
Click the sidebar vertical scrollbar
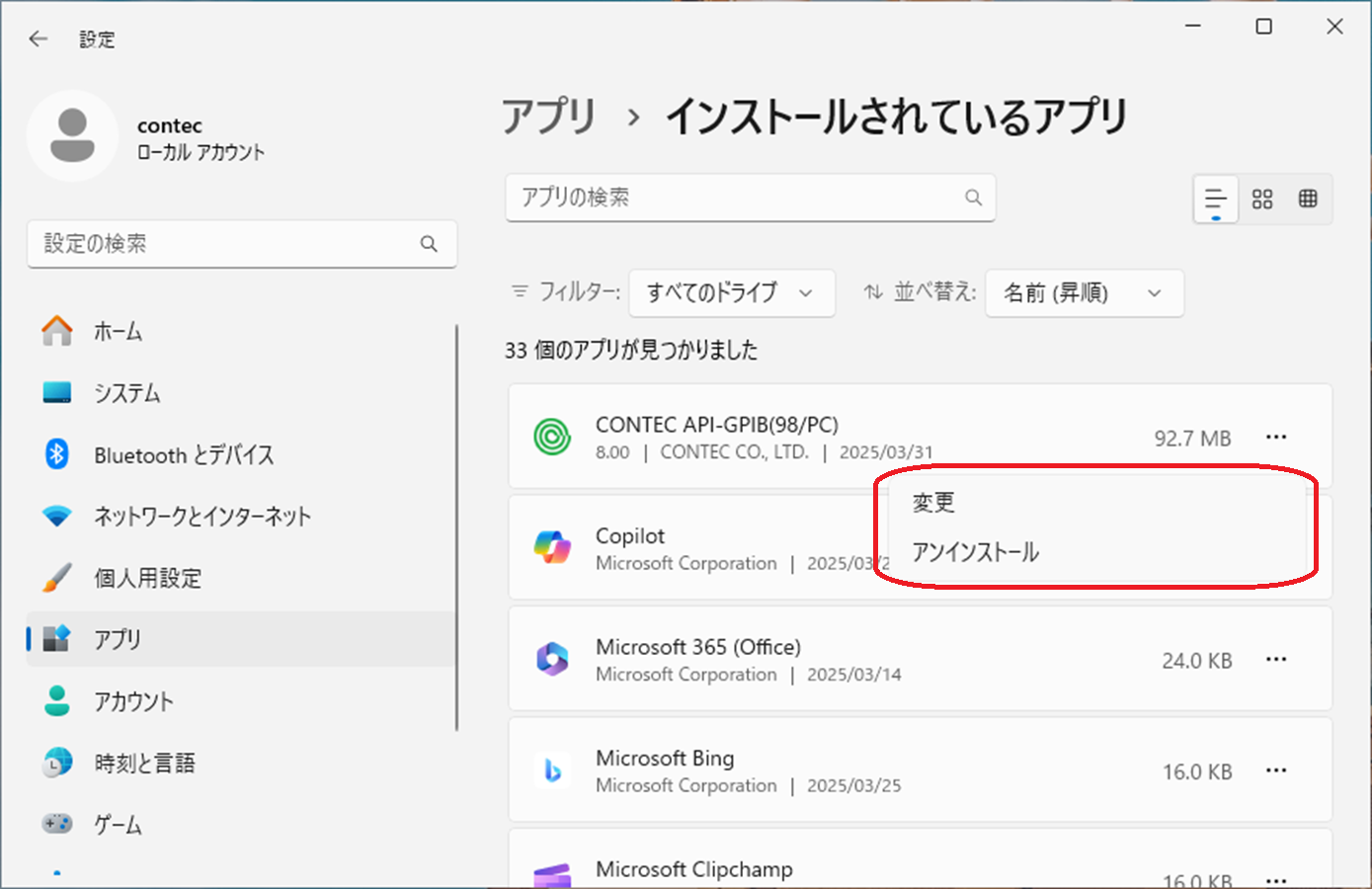tap(457, 527)
